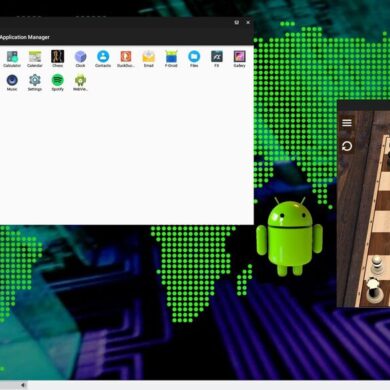Launch the FX app icon
This screenshot has width=390, height=390.
point(217,56)
